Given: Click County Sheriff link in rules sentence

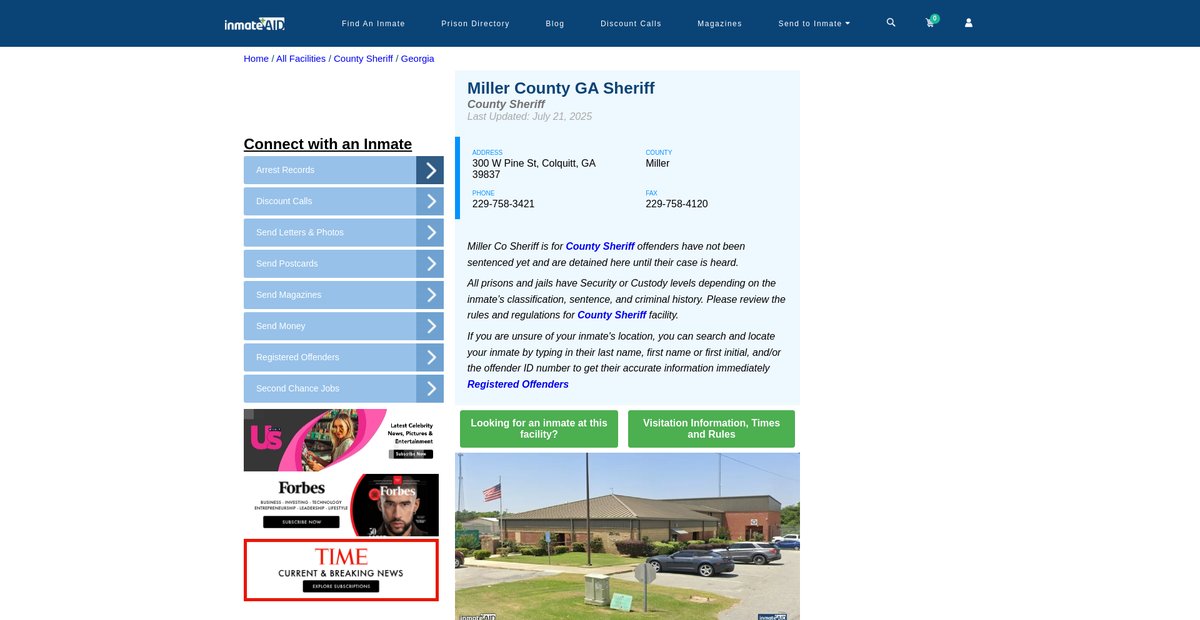Looking at the screenshot, I should click(x=612, y=315).
